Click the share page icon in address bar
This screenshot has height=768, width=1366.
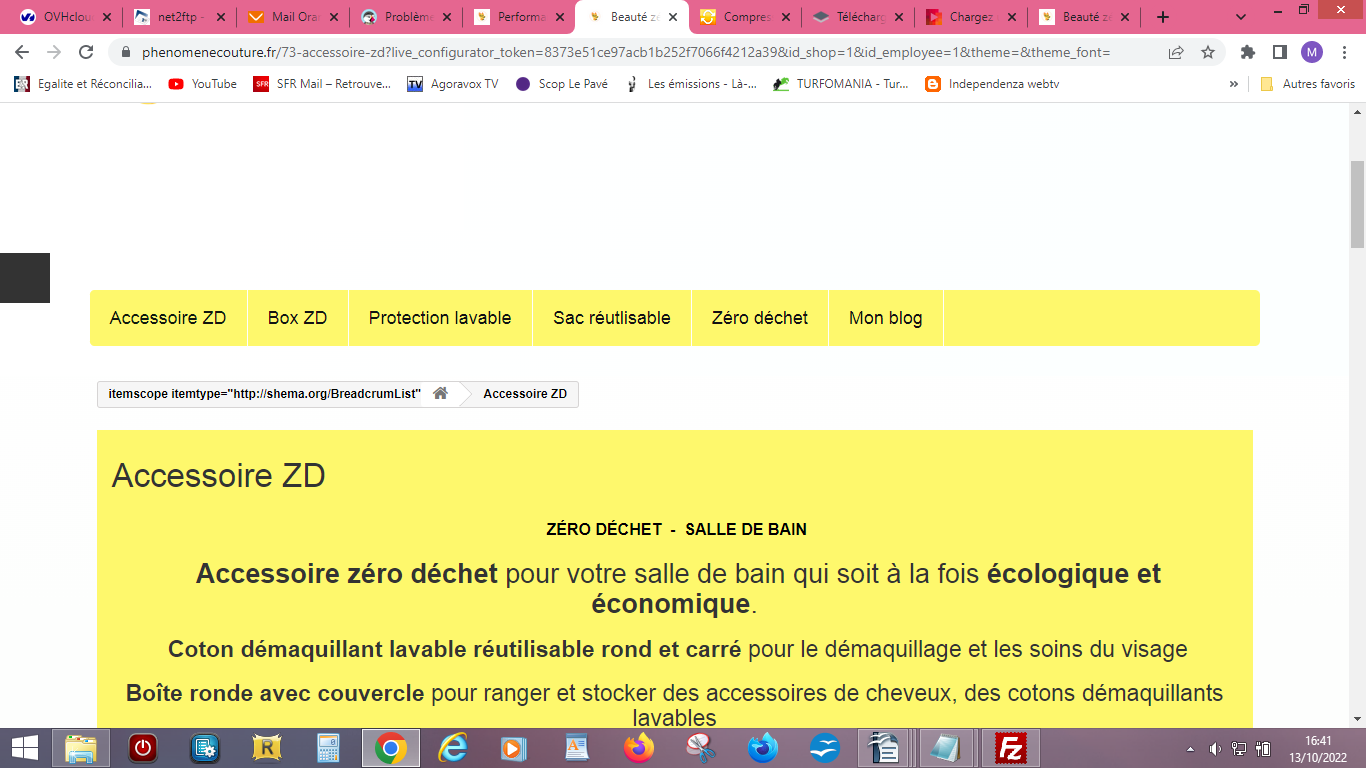(x=1176, y=52)
